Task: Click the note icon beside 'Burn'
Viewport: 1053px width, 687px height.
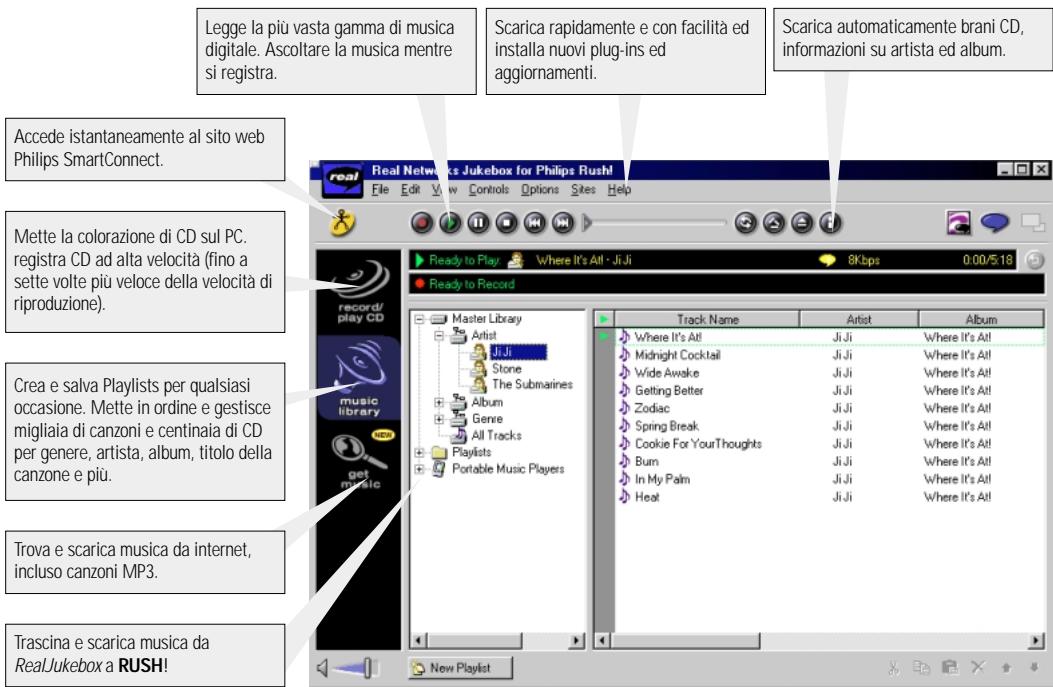Action: pos(625,461)
